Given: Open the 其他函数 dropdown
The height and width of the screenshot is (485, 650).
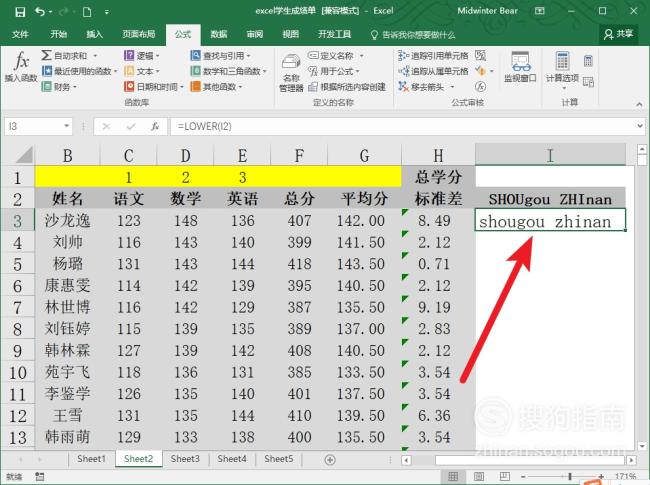Looking at the screenshot, I should point(216,87).
